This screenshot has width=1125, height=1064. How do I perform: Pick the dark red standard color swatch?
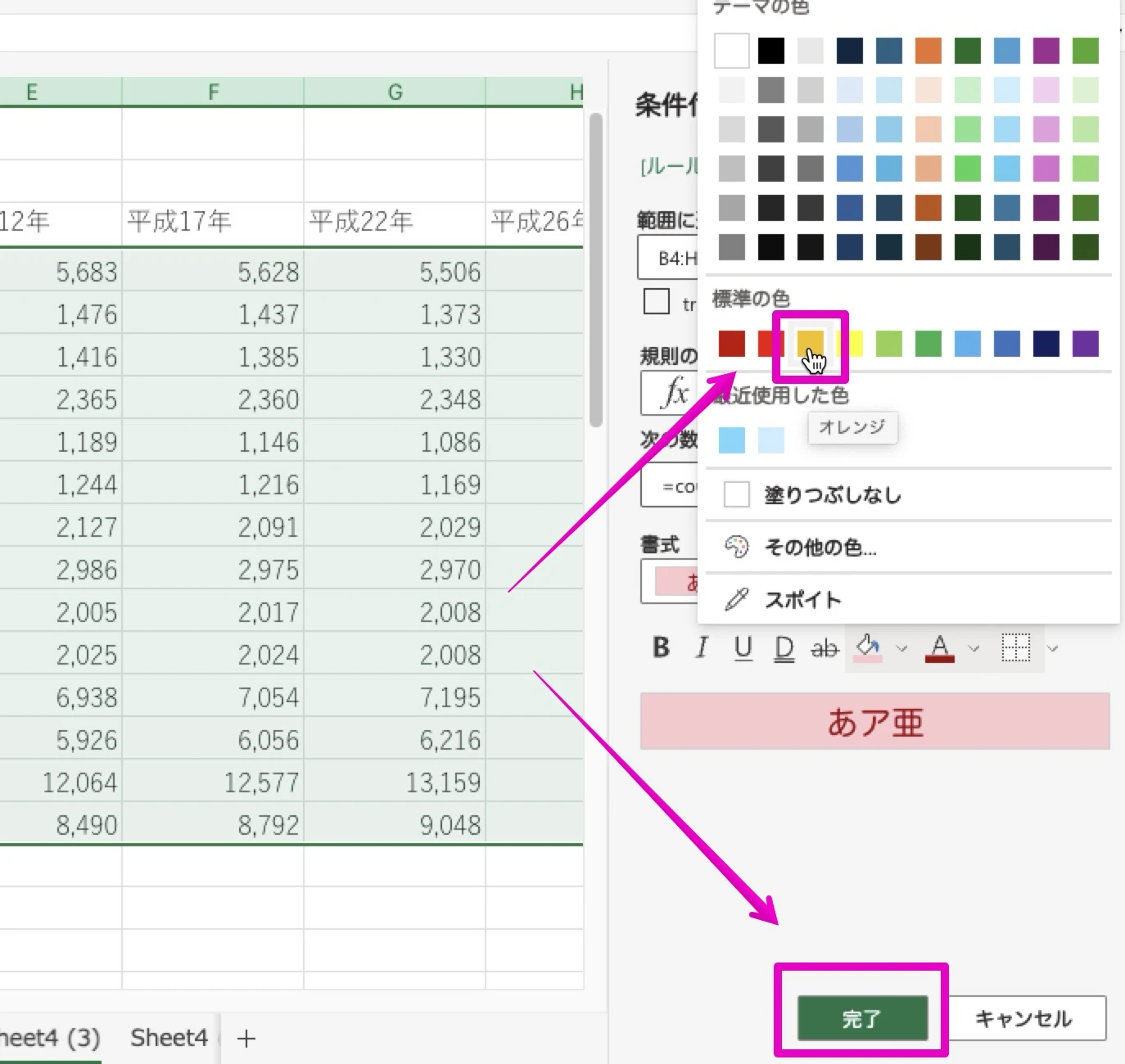(x=732, y=344)
